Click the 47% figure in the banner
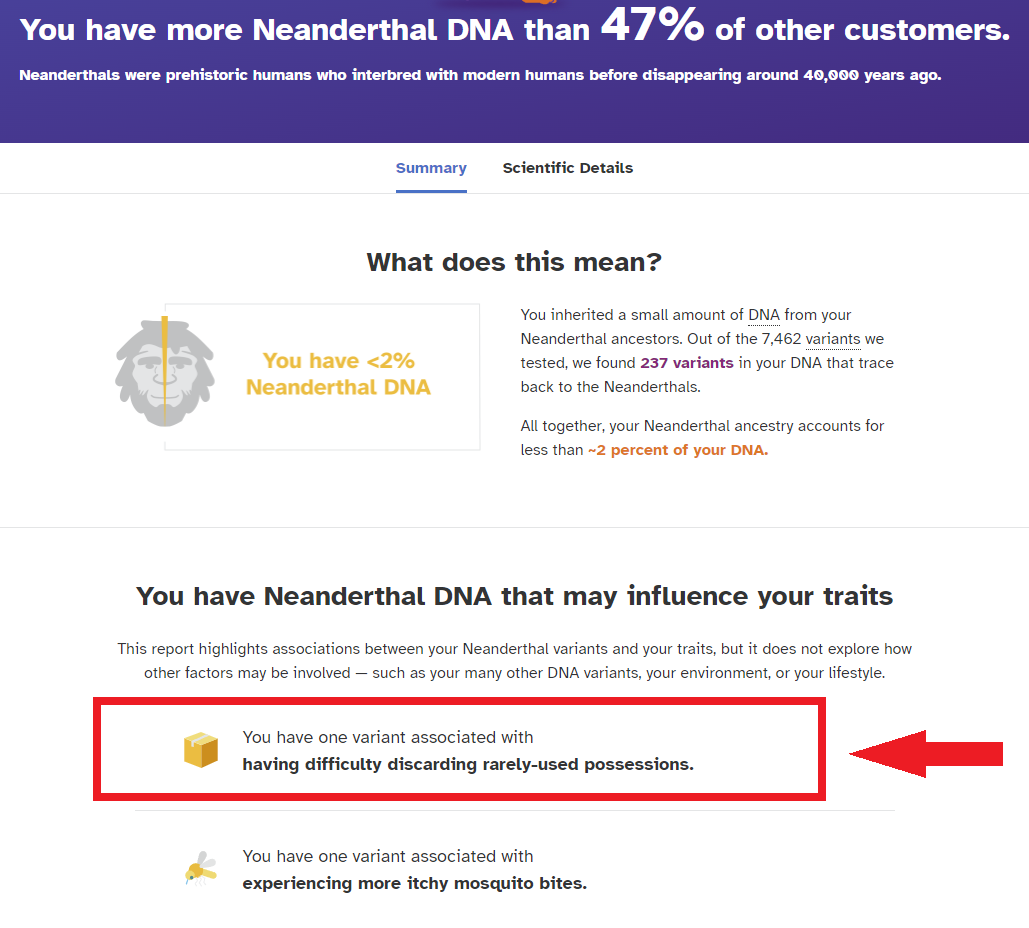This screenshot has height=928, width=1029. (x=652, y=25)
